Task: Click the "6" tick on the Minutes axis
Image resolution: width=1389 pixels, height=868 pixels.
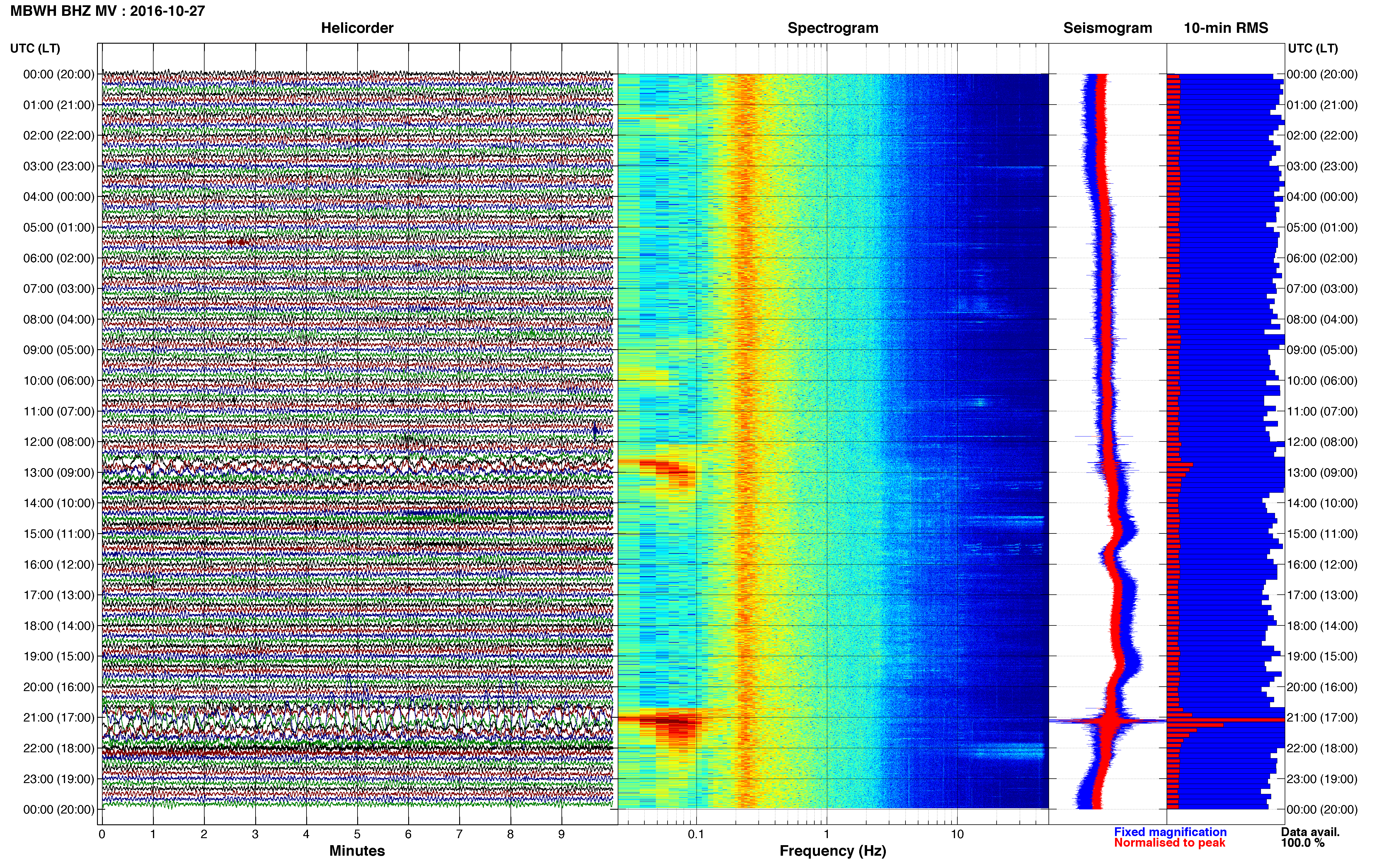Action: click(x=408, y=834)
